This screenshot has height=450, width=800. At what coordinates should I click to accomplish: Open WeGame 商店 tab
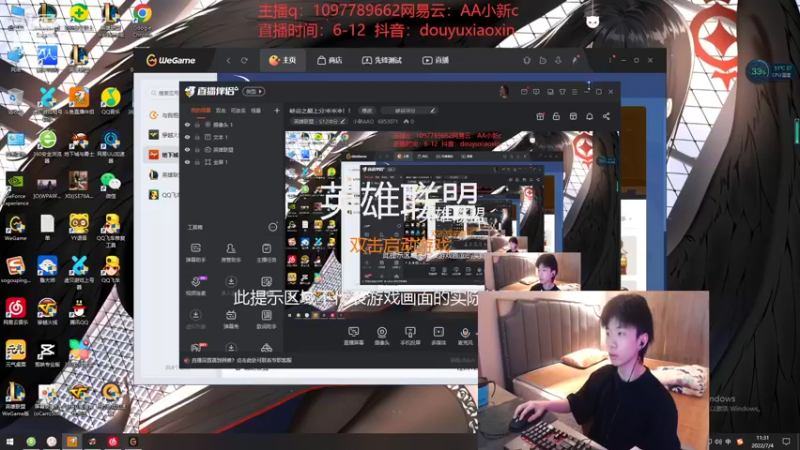point(330,60)
